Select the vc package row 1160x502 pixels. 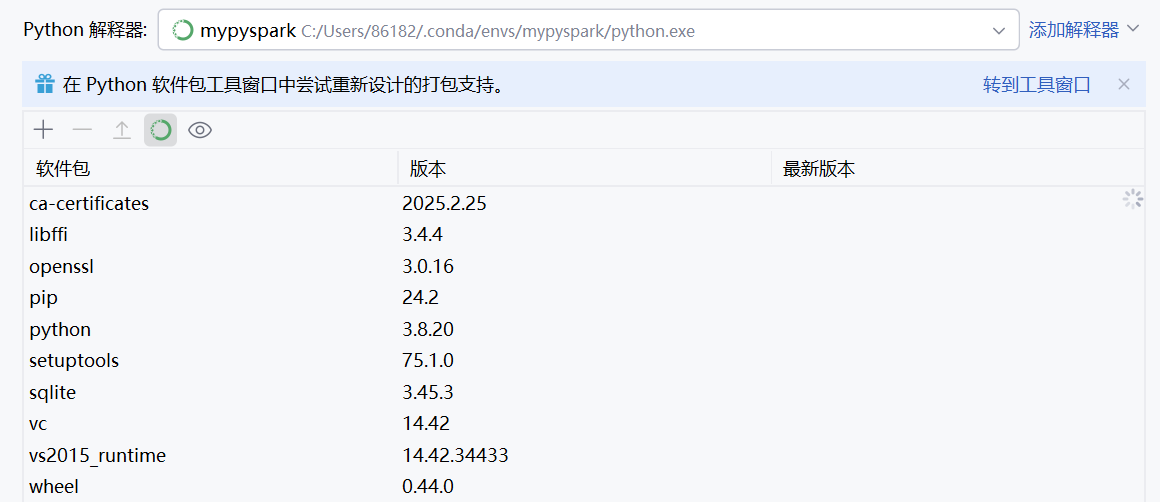coord(584,424)
